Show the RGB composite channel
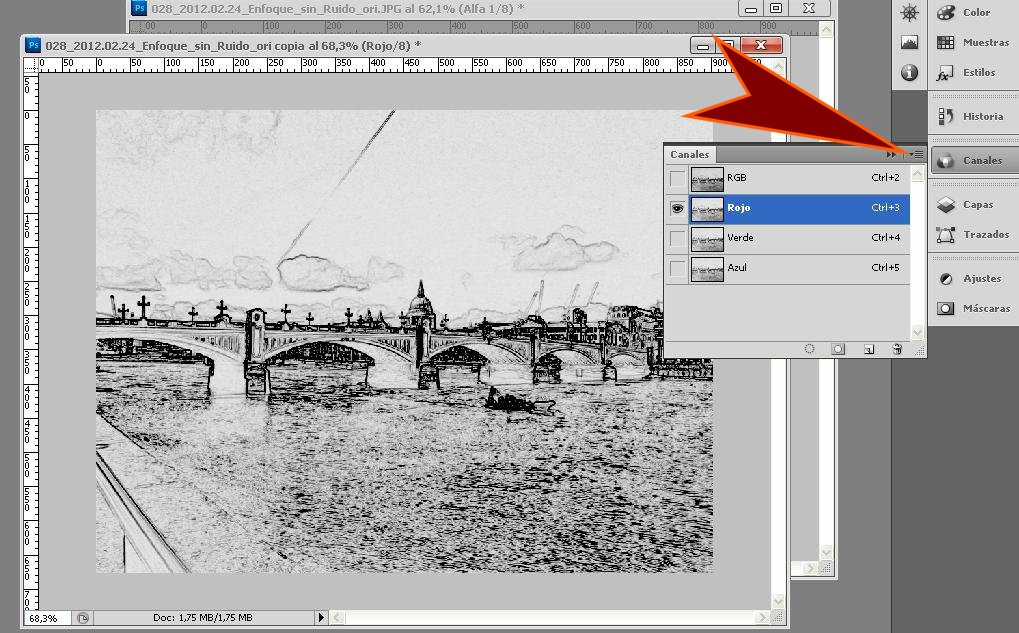The height and width of the screenshot is (633, 1019). click(678, 179)
